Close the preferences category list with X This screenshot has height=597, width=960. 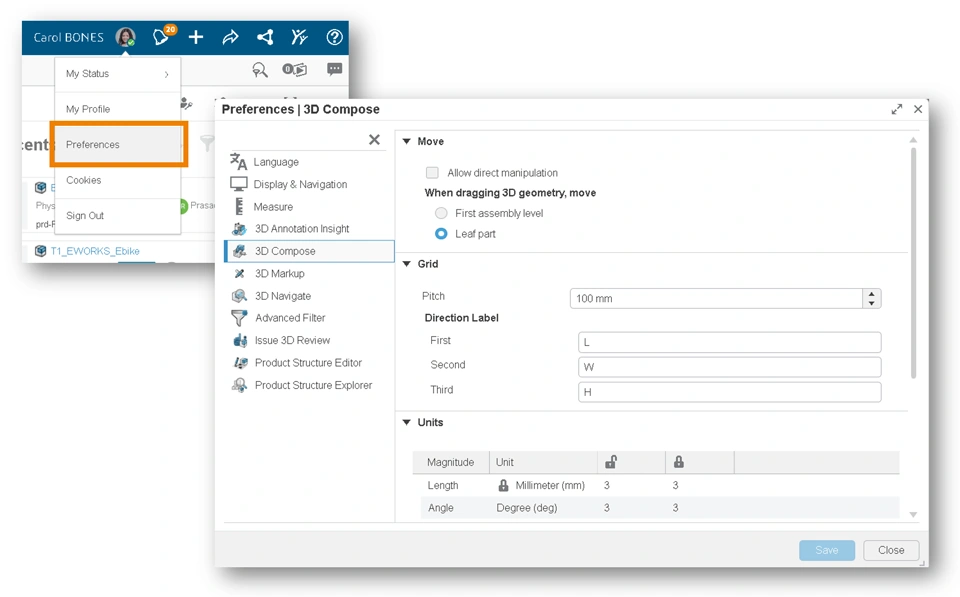(374, 140)
